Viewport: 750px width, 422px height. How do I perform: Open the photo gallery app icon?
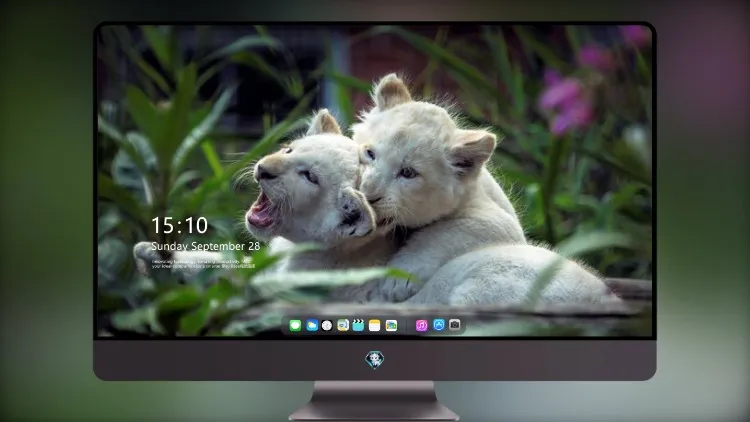coord(391,326)
